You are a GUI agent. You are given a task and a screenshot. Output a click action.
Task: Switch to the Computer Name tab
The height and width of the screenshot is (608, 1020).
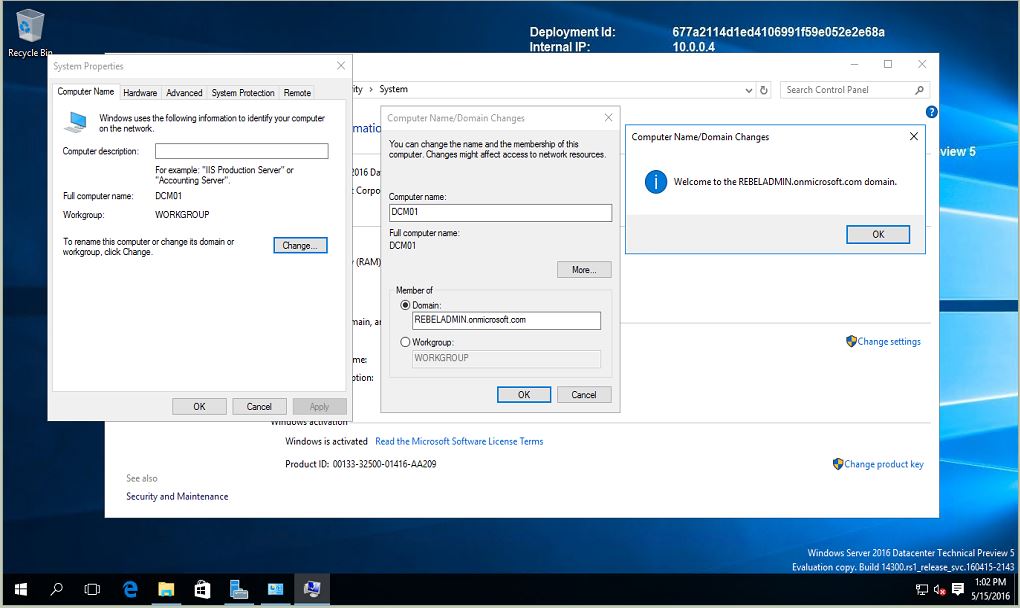[86, 92]
